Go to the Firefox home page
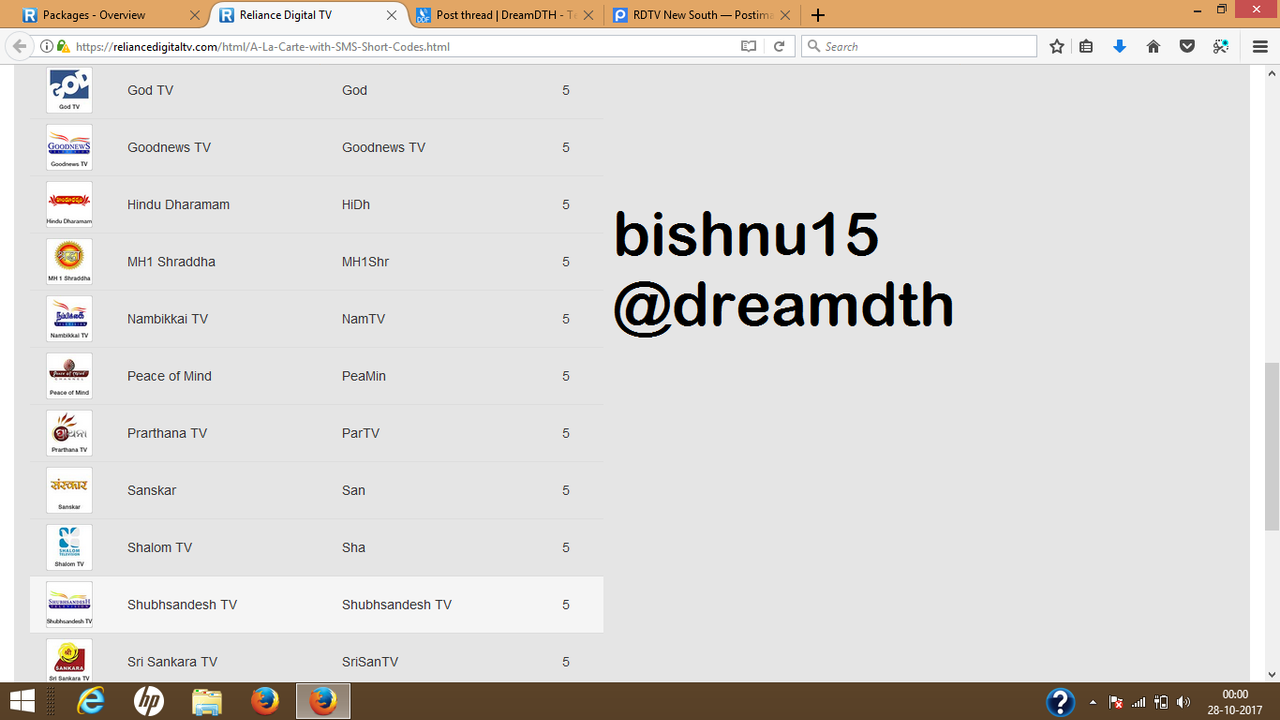Viewport: 1280px width, 720px height. point(1153,46)
